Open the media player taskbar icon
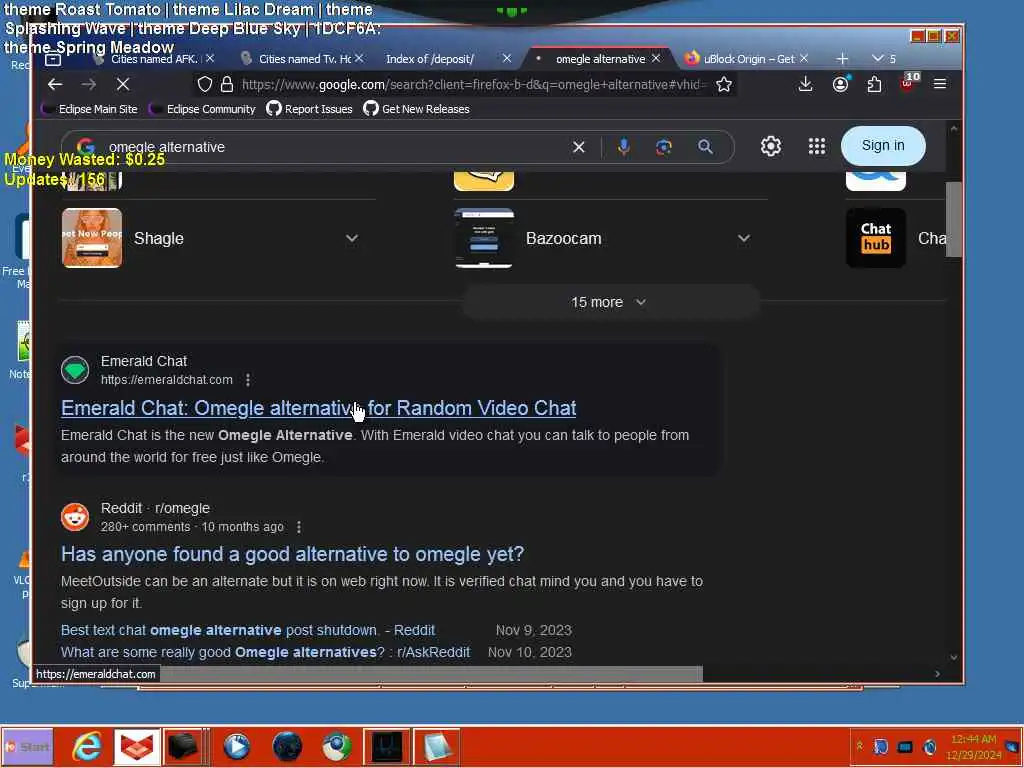 point(236,746)
